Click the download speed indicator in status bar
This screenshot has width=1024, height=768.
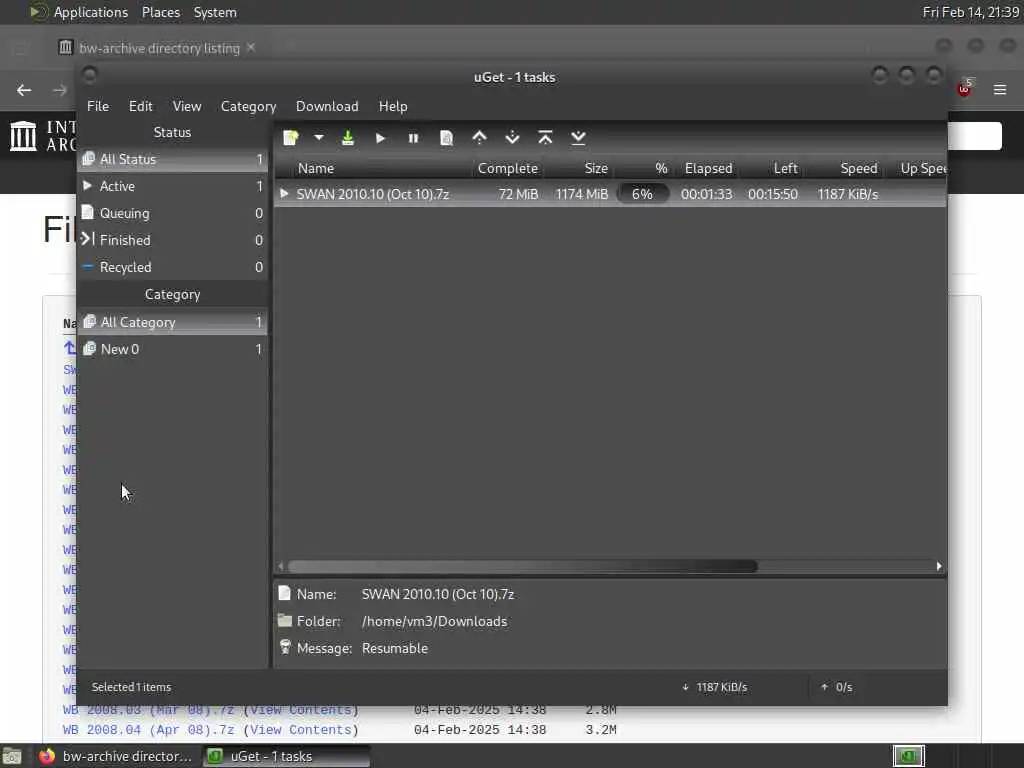tap(714, 687)
